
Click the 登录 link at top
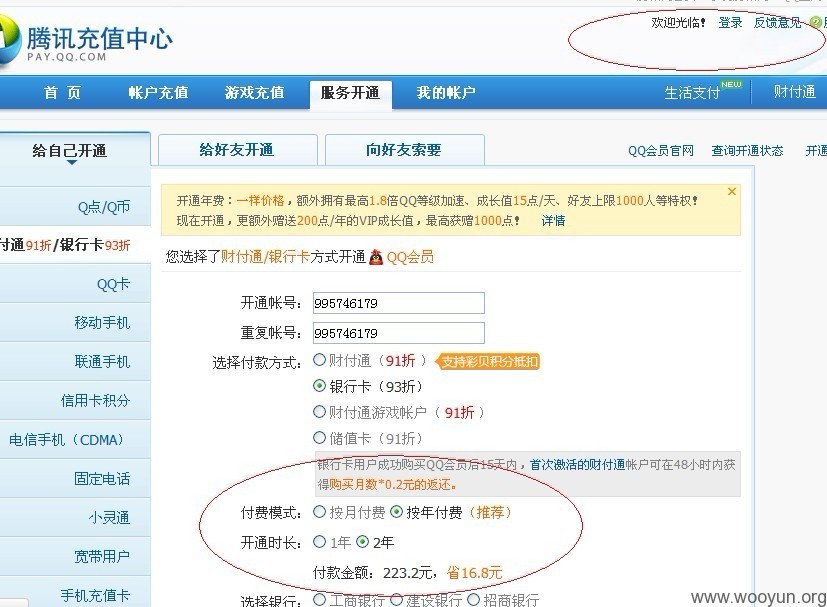tap(730, 23)
